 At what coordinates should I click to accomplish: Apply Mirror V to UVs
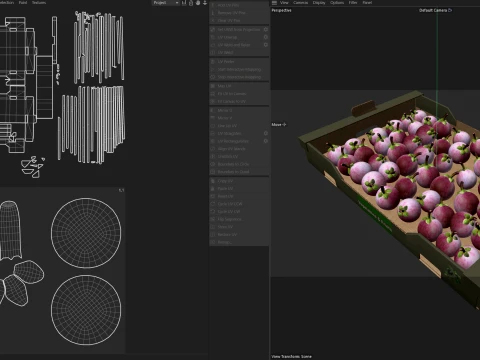239,118
